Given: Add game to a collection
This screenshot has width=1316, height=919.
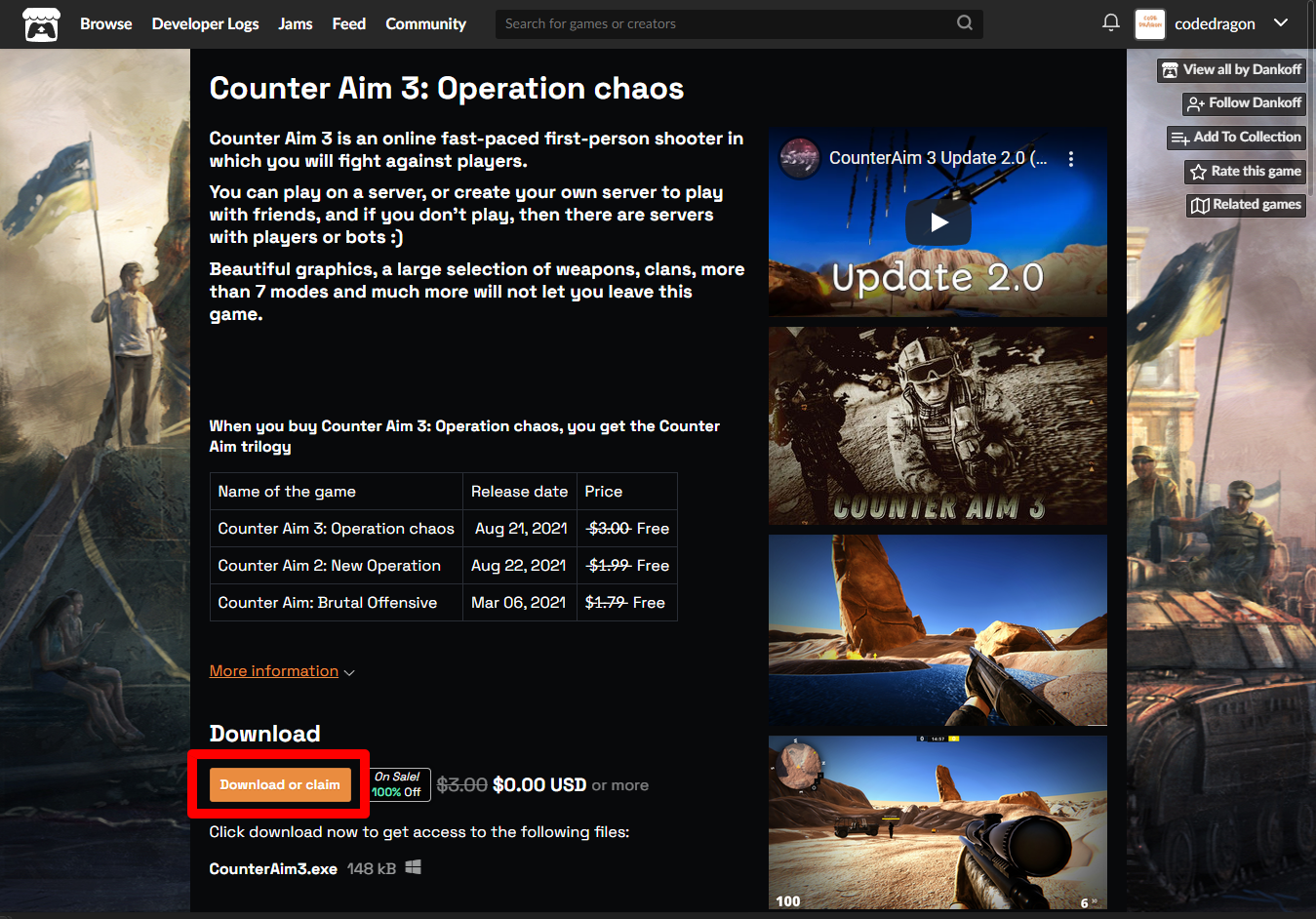Looking at the screenshot, I should (1236, 138).
